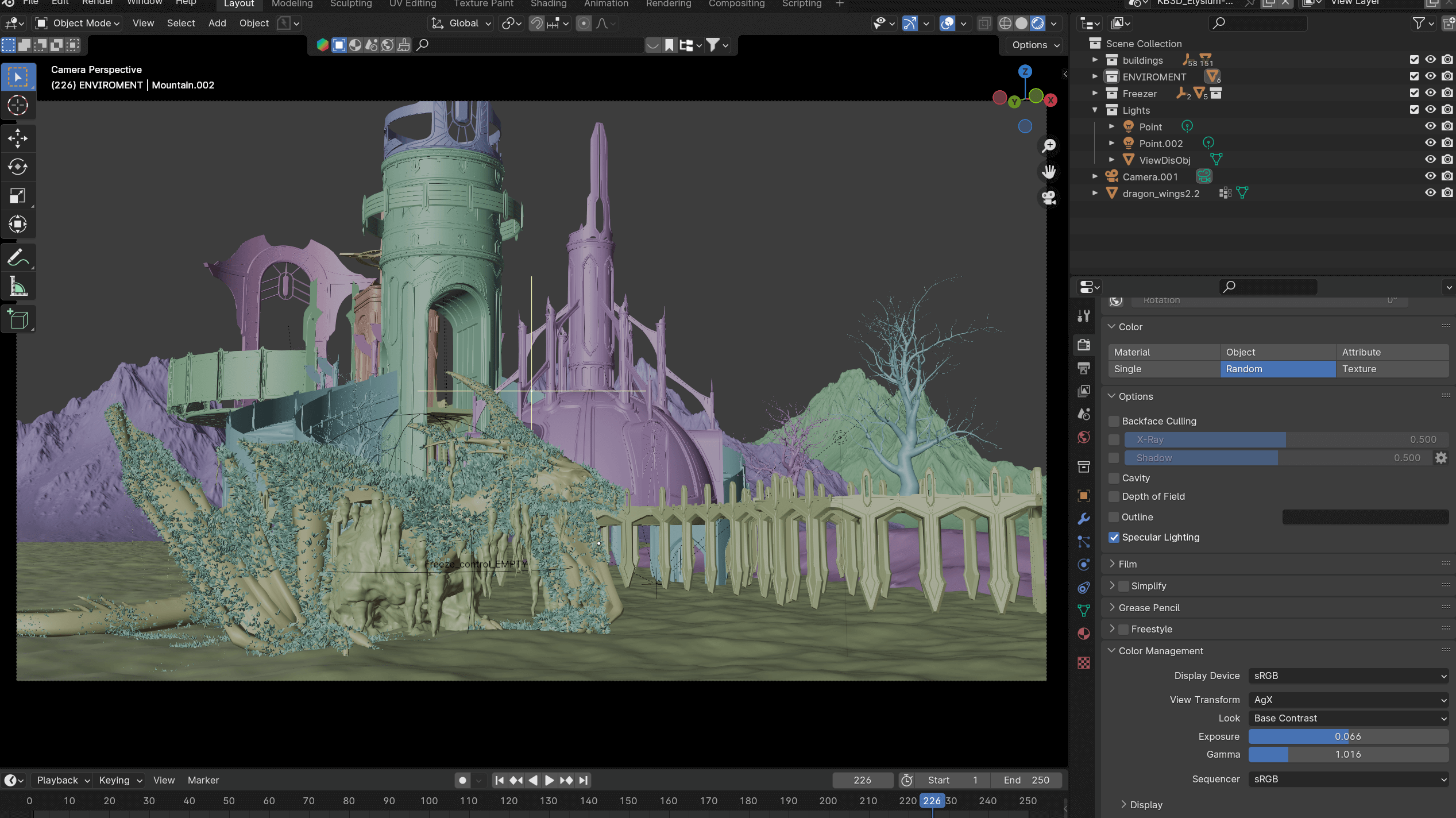The image size is (1456, 818).
Task: Disable the Specular Lighting checkbox
Action: [1114, 537]
